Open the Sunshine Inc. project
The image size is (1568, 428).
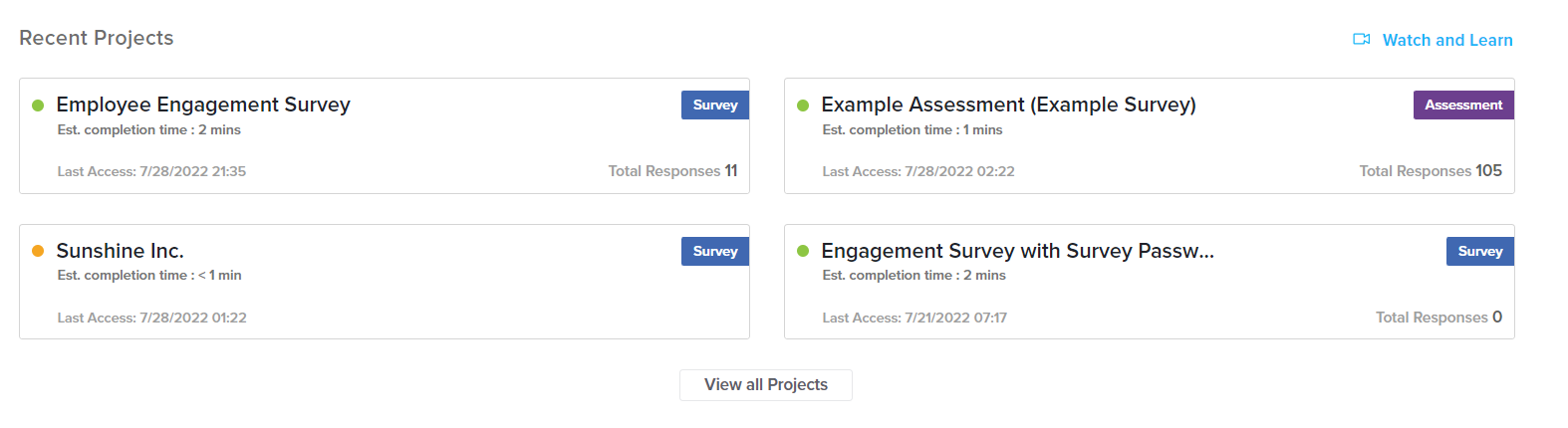point(120,251)
